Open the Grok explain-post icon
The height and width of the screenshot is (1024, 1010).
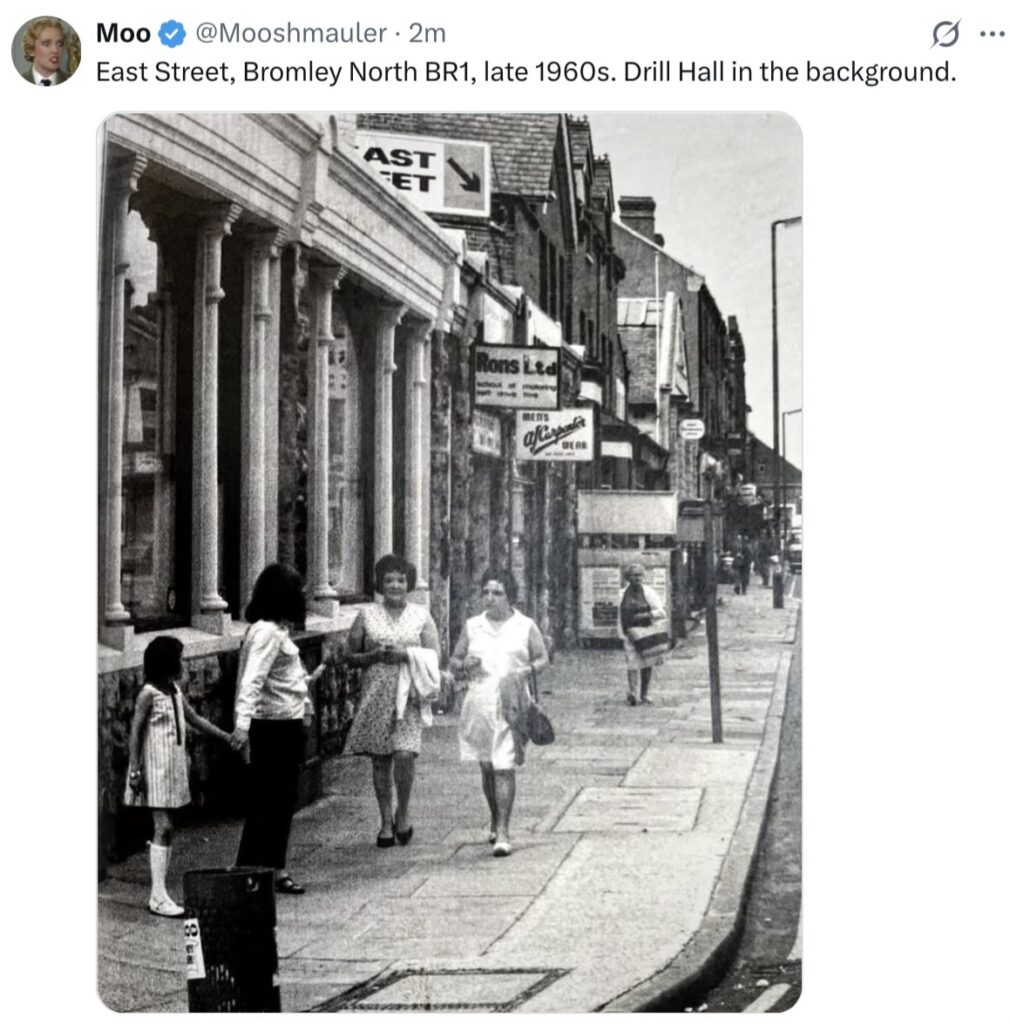[945, 34]
